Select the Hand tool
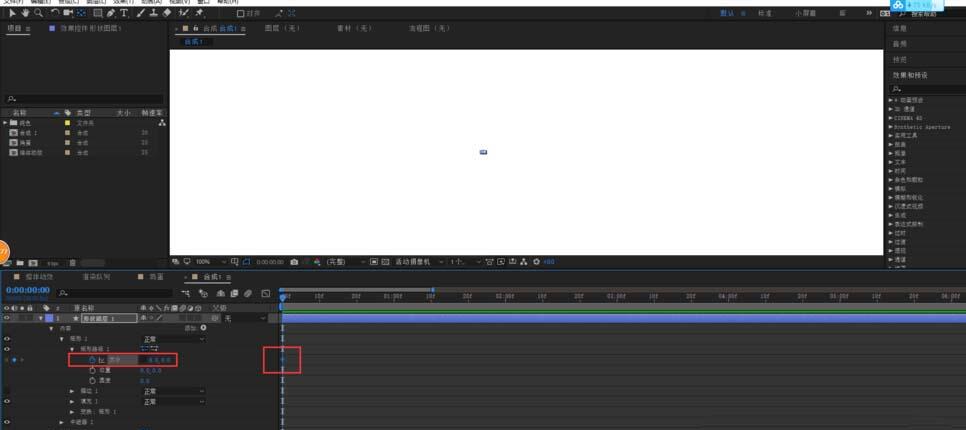Image resolution: width=966 pixels, height=430 pixels. pos(25,13)
